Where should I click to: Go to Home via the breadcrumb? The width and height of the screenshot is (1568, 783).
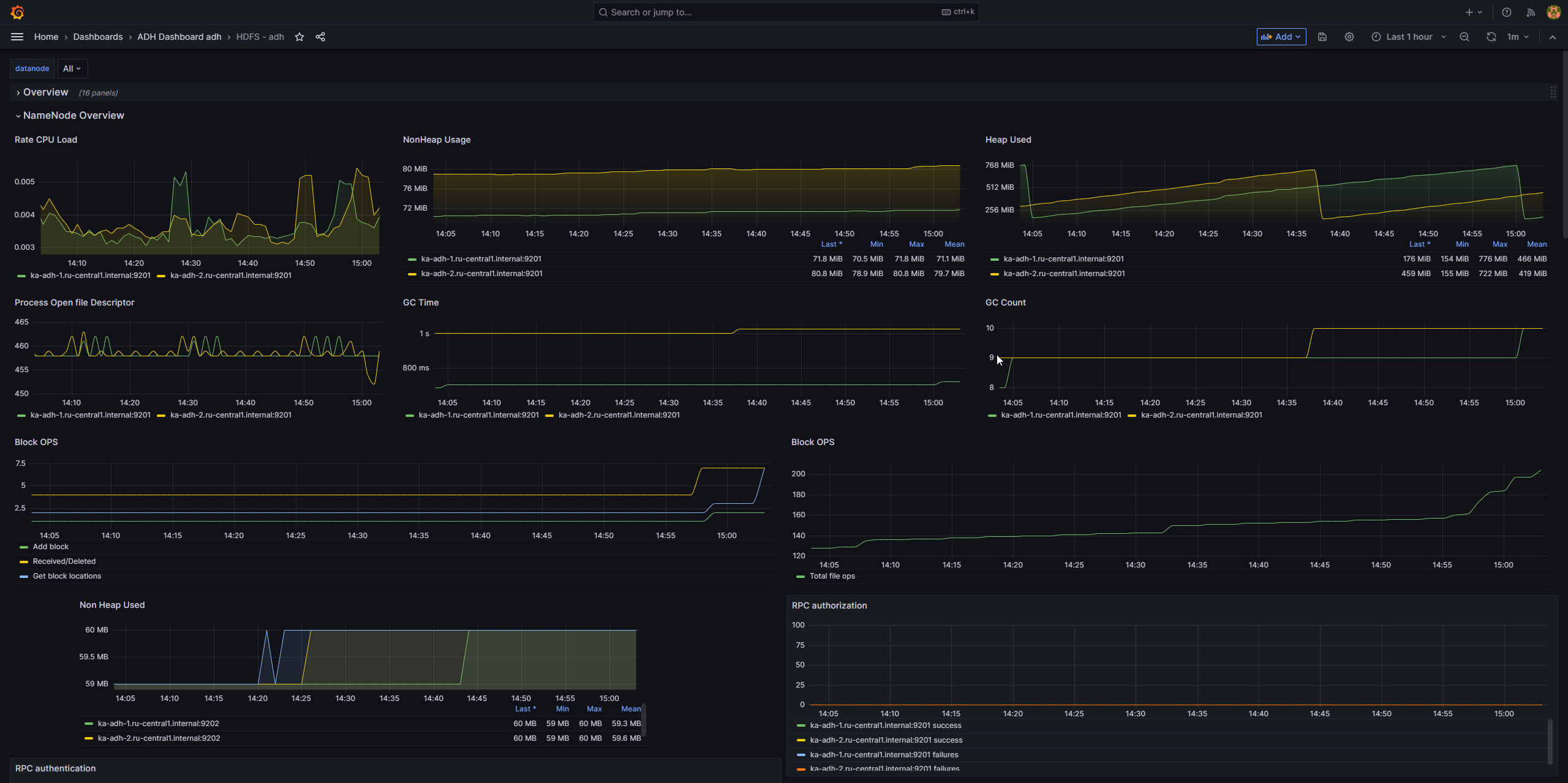(x=46, y=37)
